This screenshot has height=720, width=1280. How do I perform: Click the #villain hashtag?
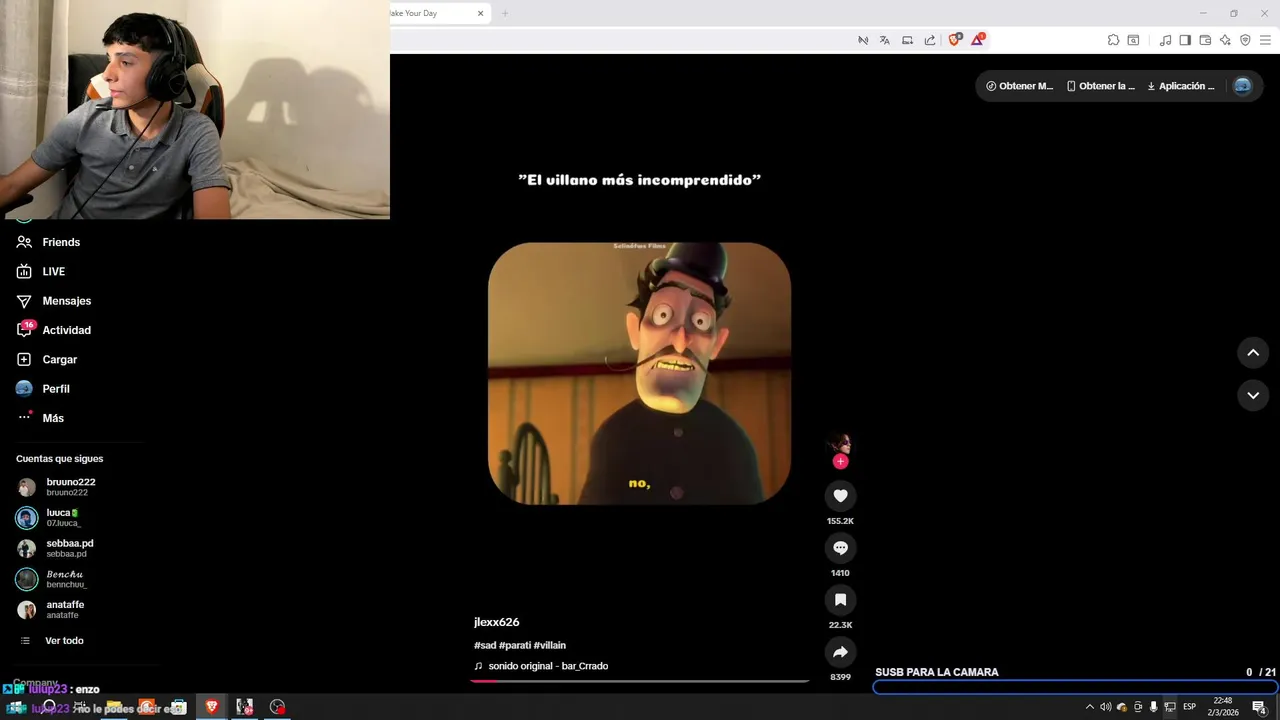tap(550, 646)
